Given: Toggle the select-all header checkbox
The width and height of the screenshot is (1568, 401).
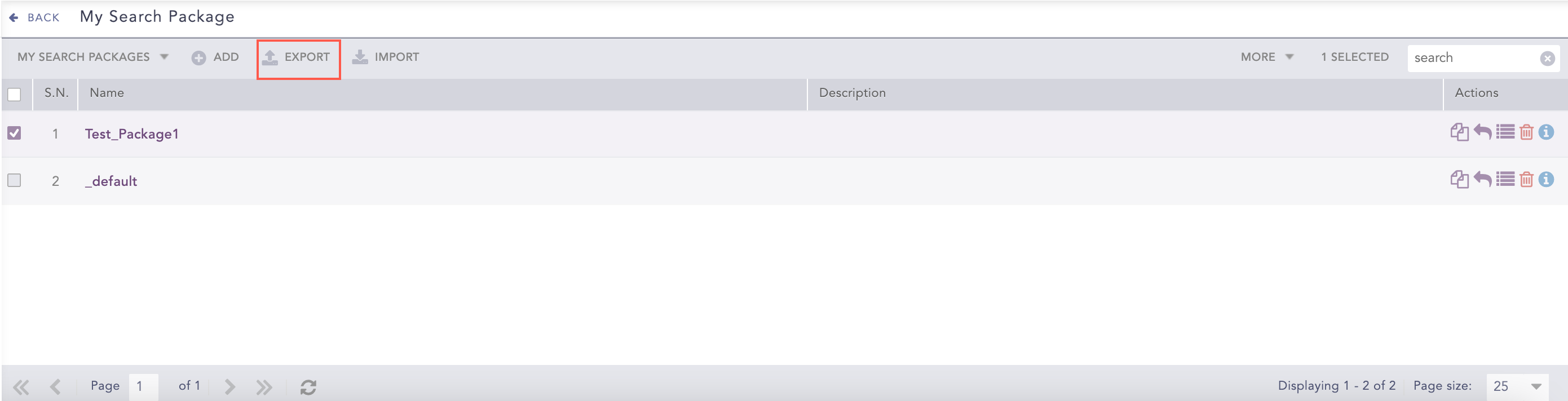Looking at the screenshot, I should pyautogui.click(x=14, y=94).
